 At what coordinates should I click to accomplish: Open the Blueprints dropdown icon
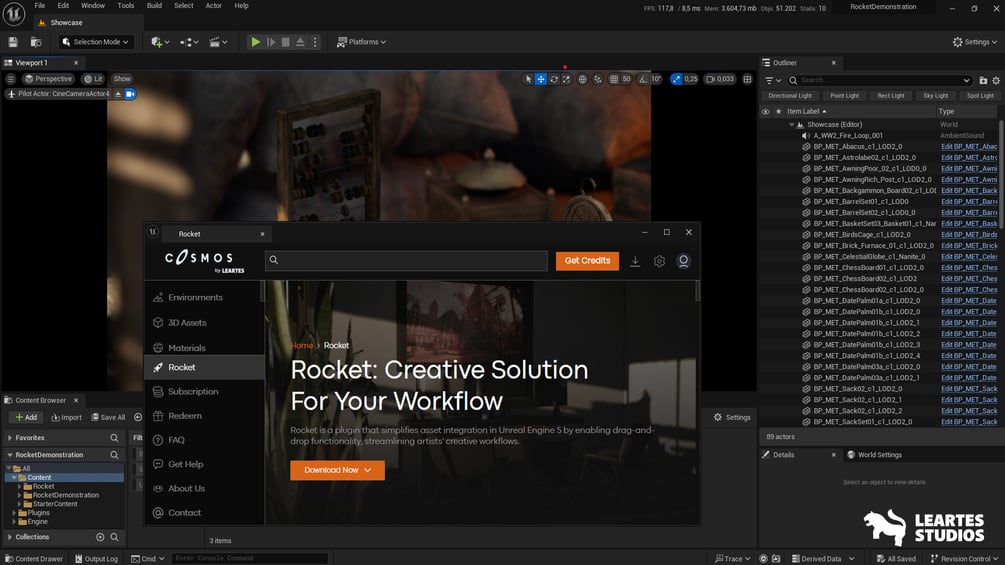pyautogui.click(x=188, y=42)
